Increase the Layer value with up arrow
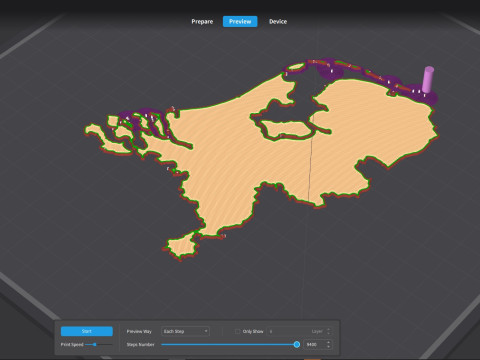Viewport: 480px width, 360px height. click(329, 329)
